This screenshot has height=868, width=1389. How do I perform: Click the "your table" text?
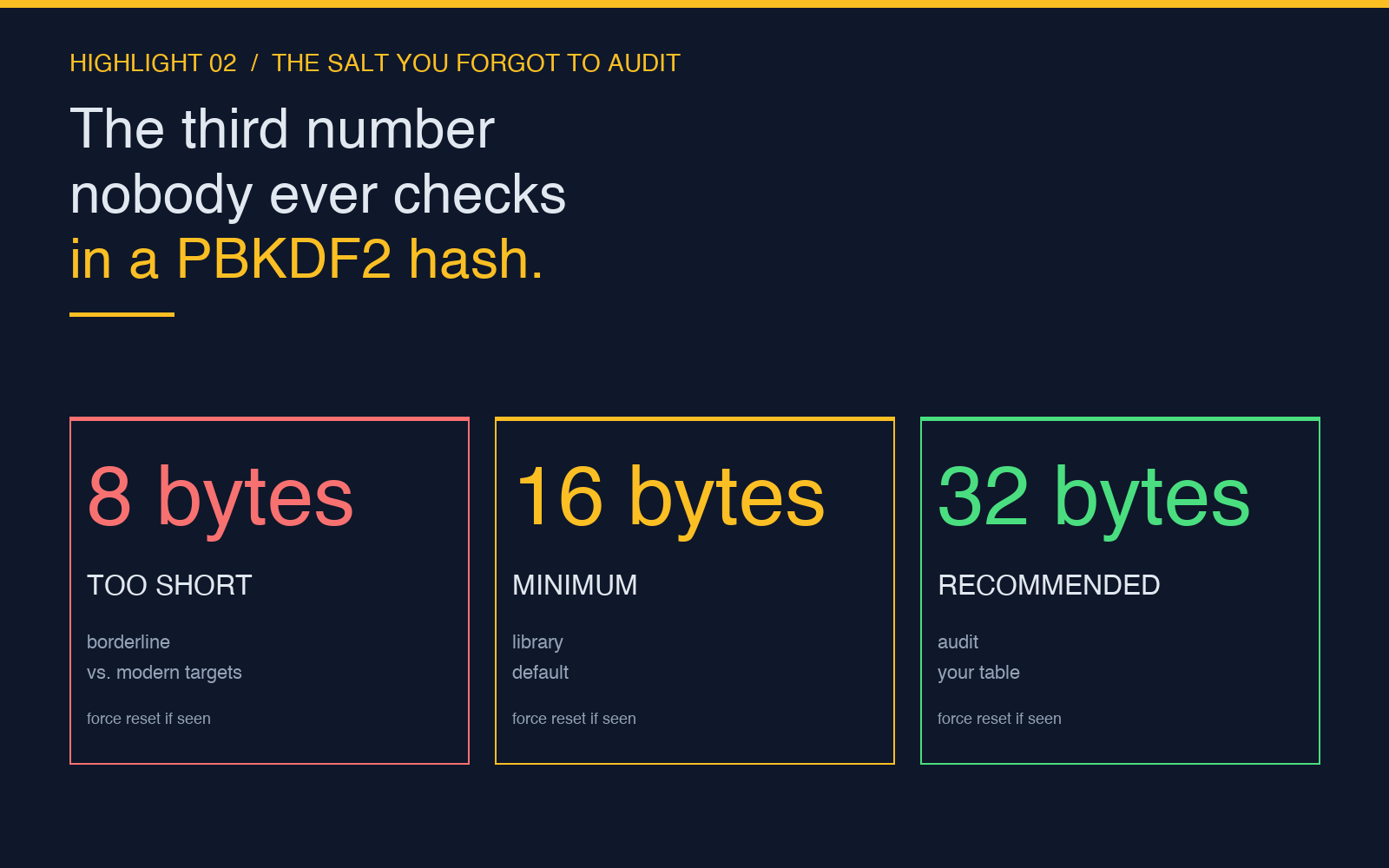coord(978,673)
